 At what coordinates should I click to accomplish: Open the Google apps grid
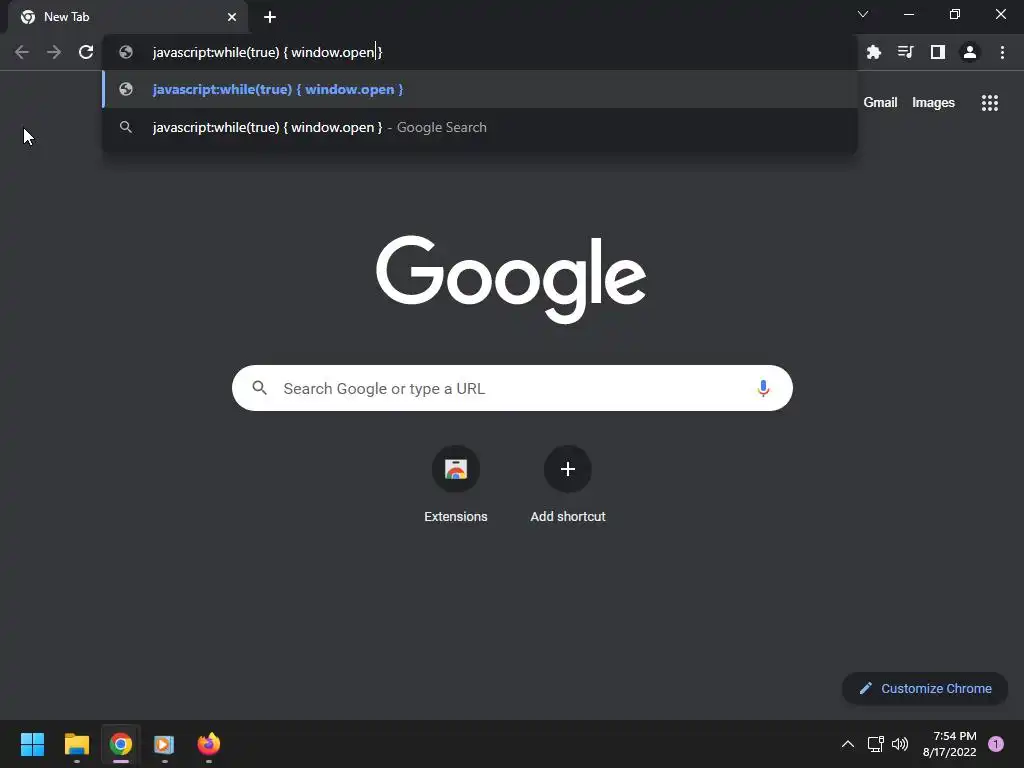[x=990, y=103]
